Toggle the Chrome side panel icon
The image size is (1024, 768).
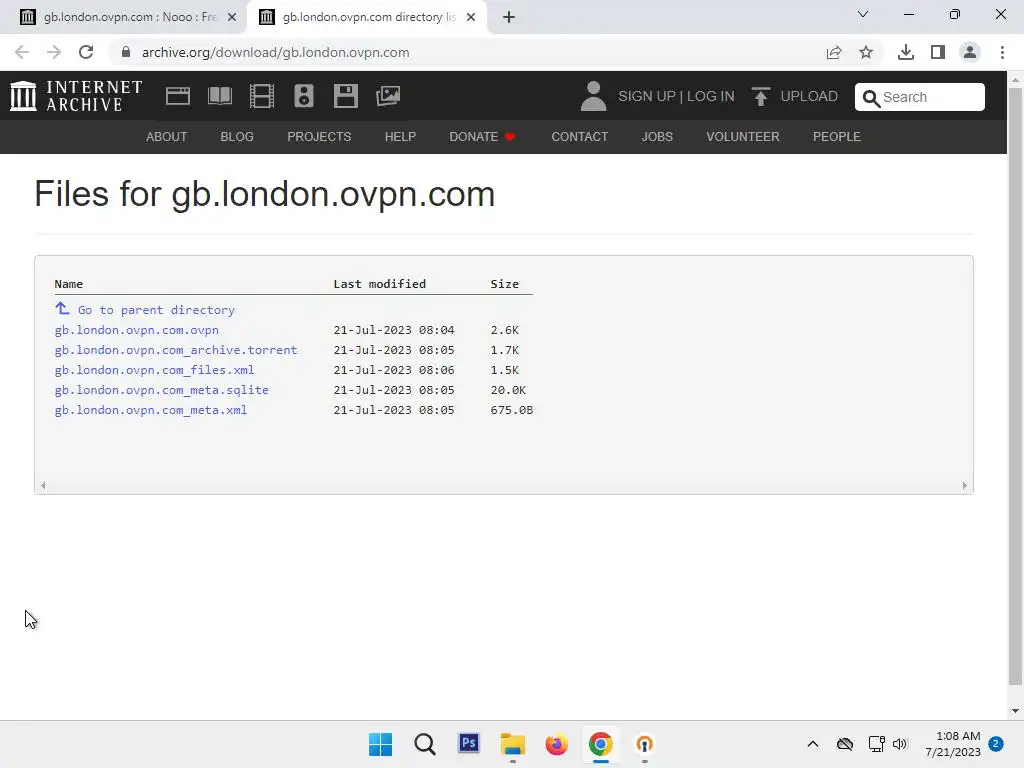(938, 52)
